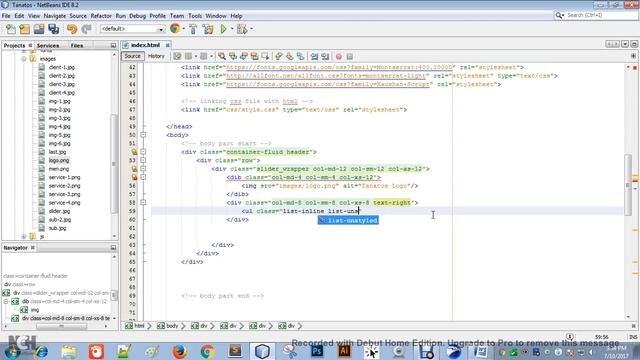Switch to the Files tab
The height and width of the screenshot is (360, 640).
coord(77,45)
